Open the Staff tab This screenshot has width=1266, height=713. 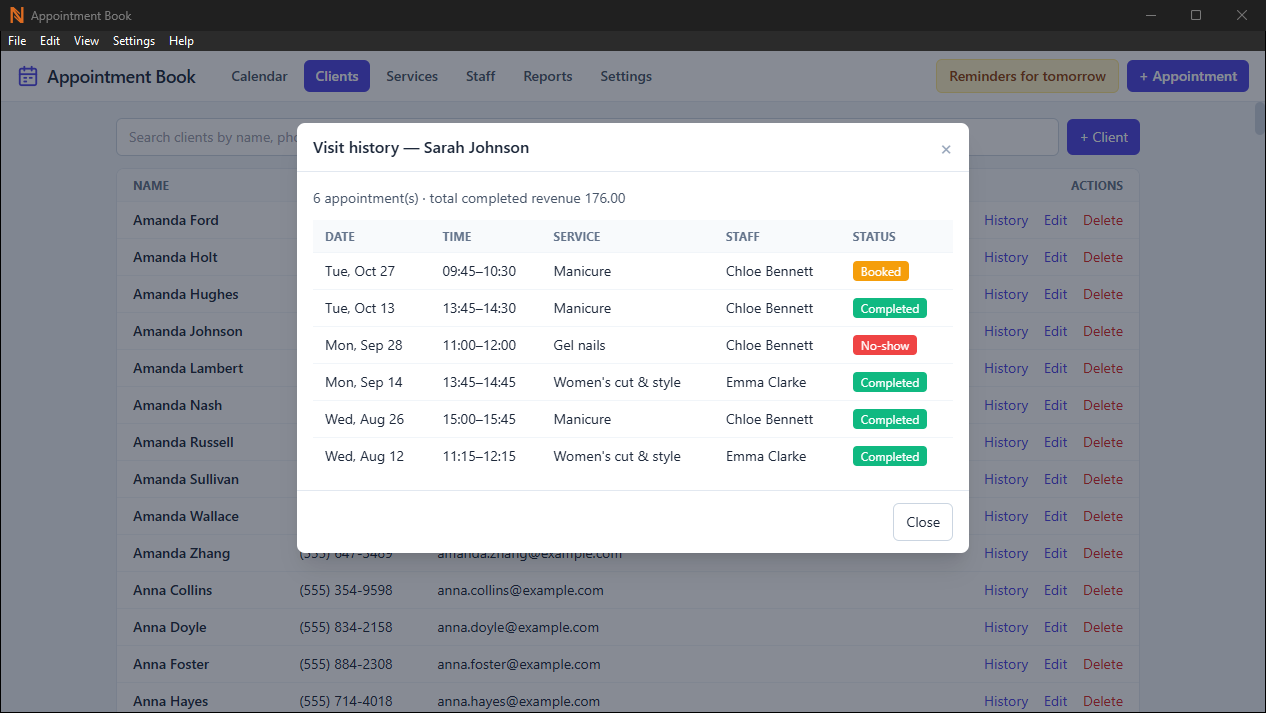[480, 76]
